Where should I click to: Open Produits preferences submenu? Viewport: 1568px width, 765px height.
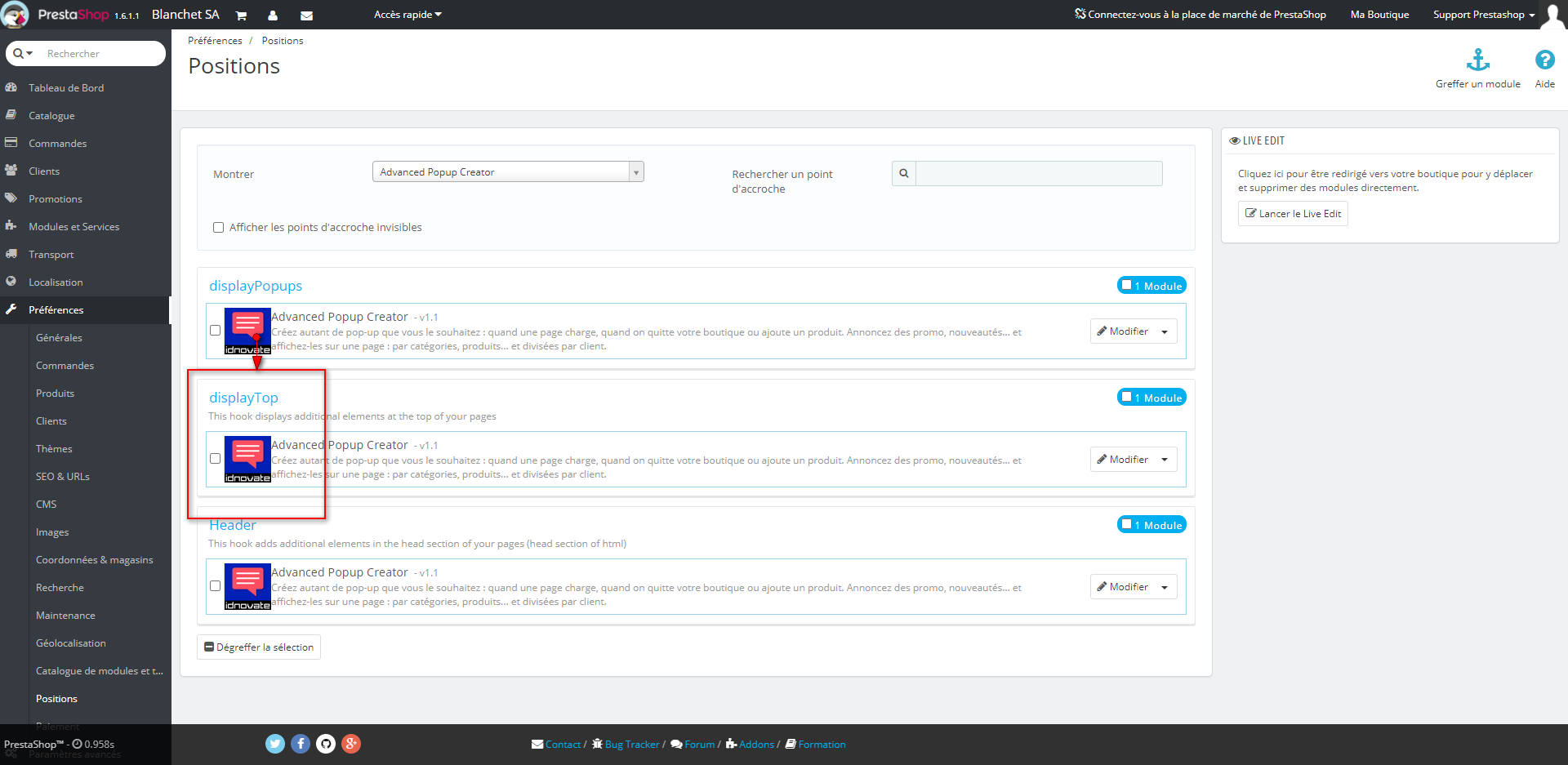coord(55,394)
